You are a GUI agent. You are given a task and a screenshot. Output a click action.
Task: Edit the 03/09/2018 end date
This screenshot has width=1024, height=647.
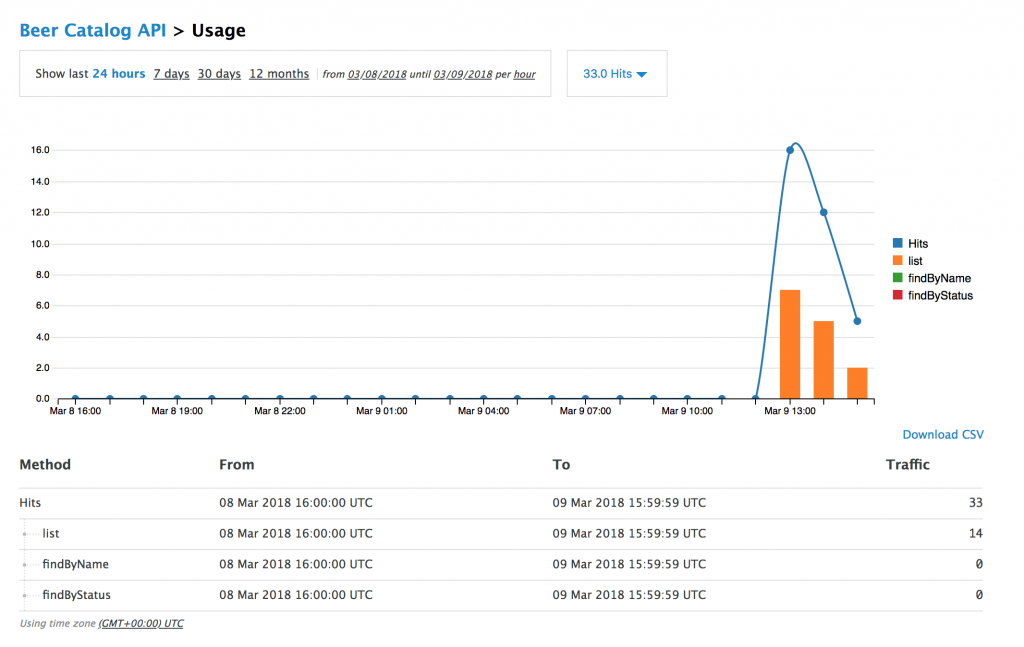[463, 75]
